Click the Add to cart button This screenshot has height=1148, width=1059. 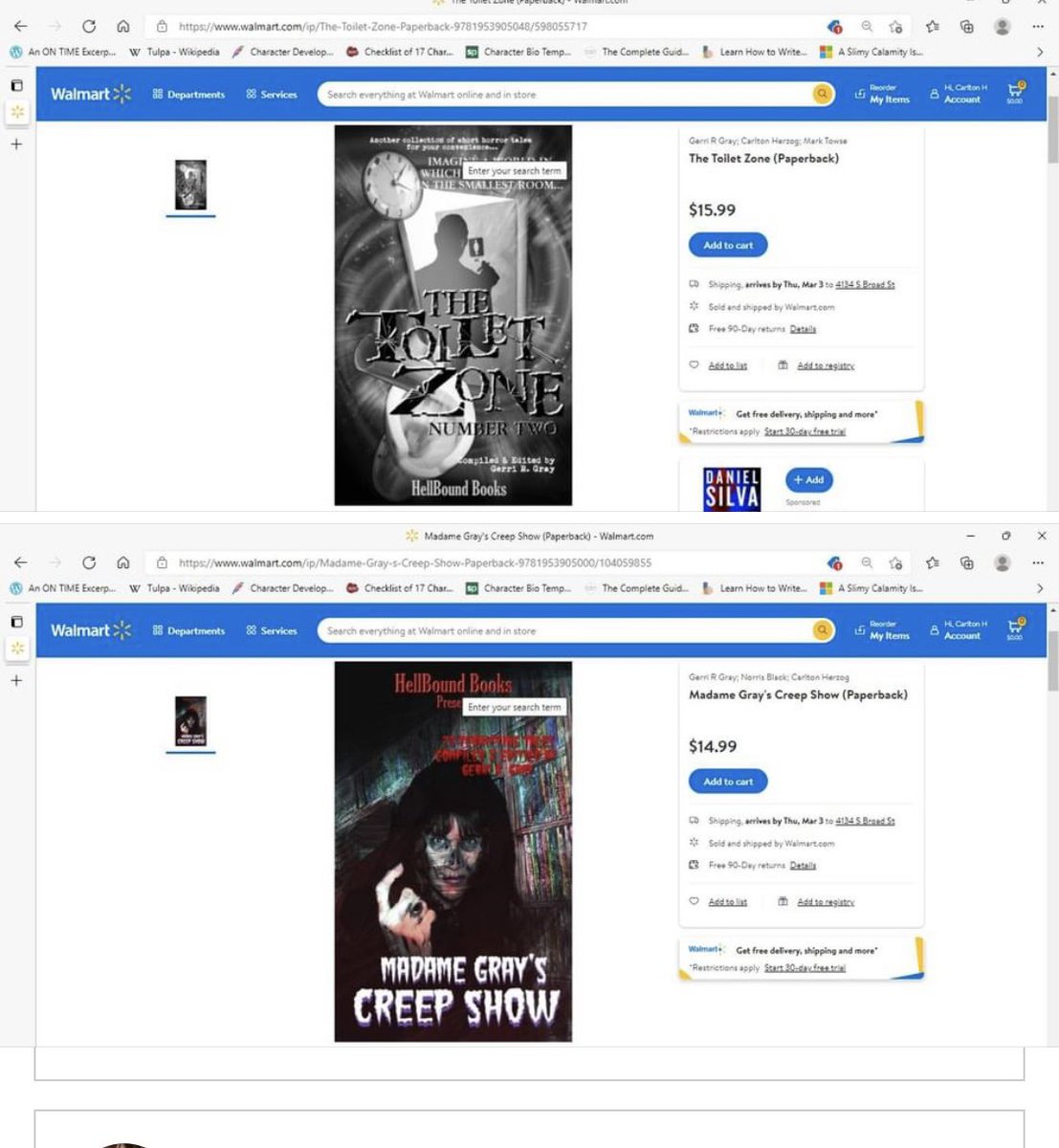point(728,245)
